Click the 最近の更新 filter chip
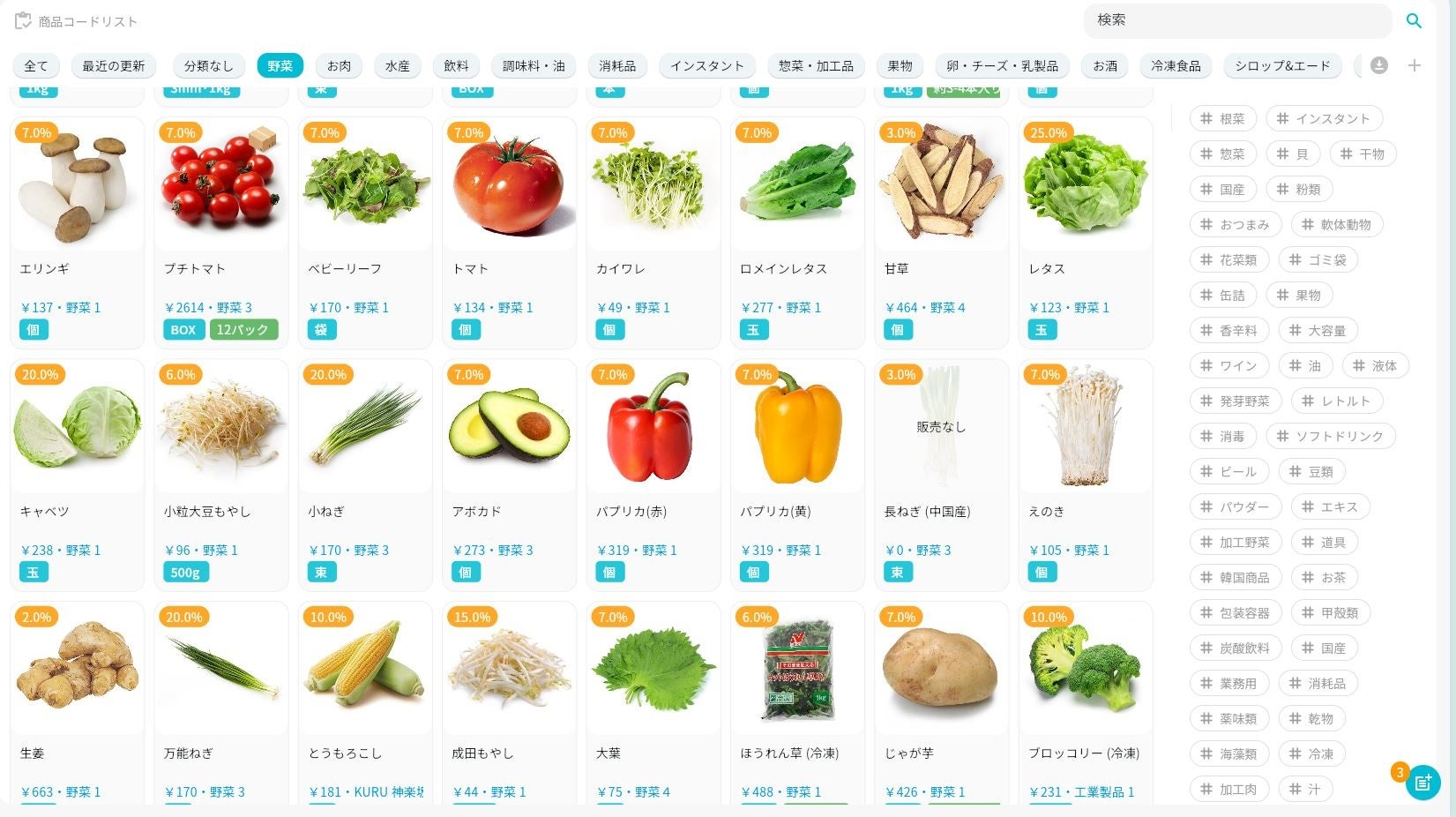1456x817 pixels. [x=113, y=65]
